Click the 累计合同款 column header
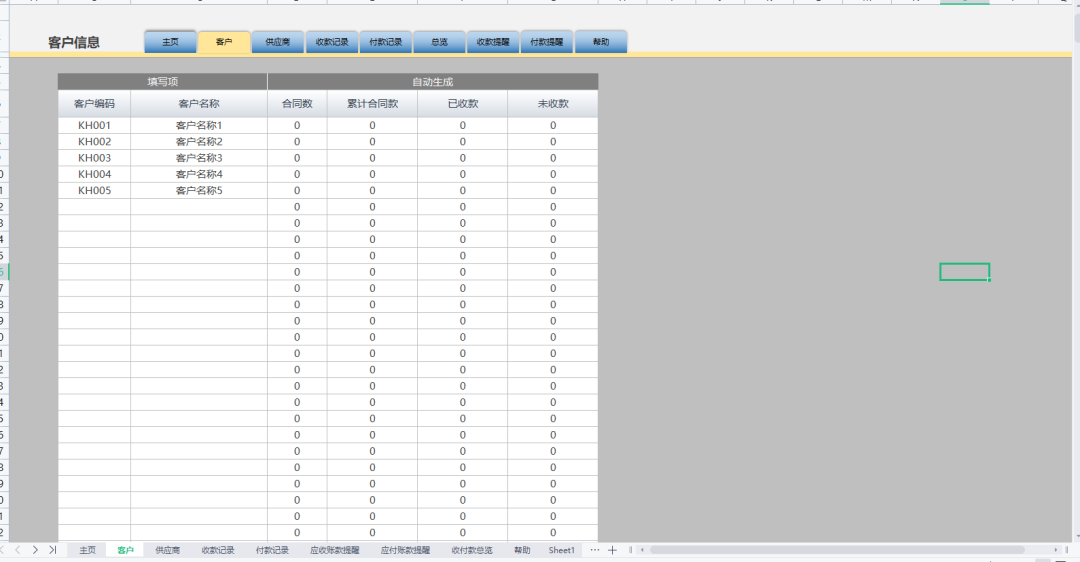This screenshot has height=562, width=1080. tap(372, 103)
